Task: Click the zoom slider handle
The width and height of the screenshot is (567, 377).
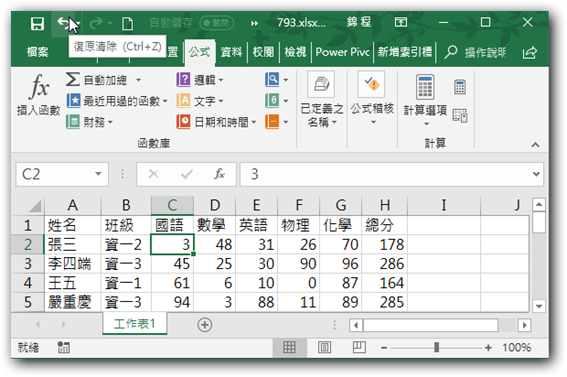Action: [x=436, y=347]
